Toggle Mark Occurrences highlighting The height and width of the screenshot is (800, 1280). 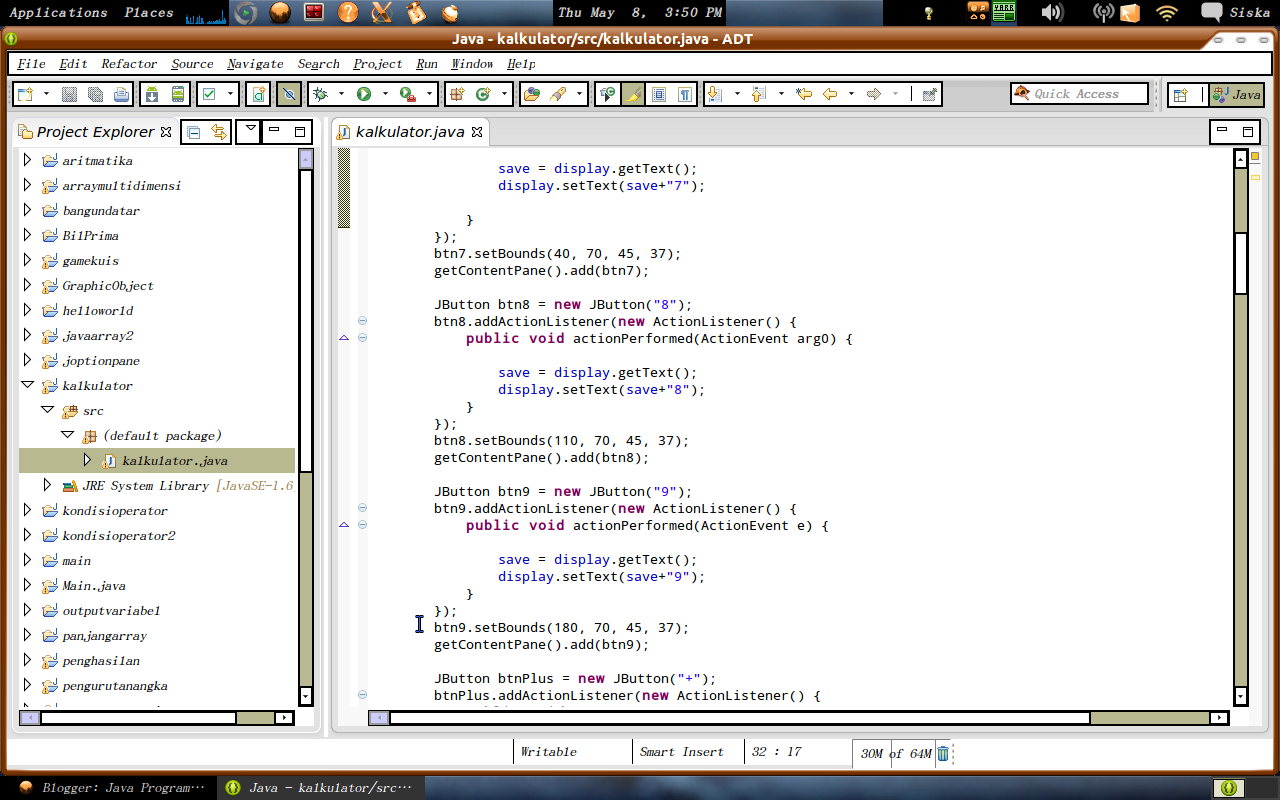[x=634, y=93]
